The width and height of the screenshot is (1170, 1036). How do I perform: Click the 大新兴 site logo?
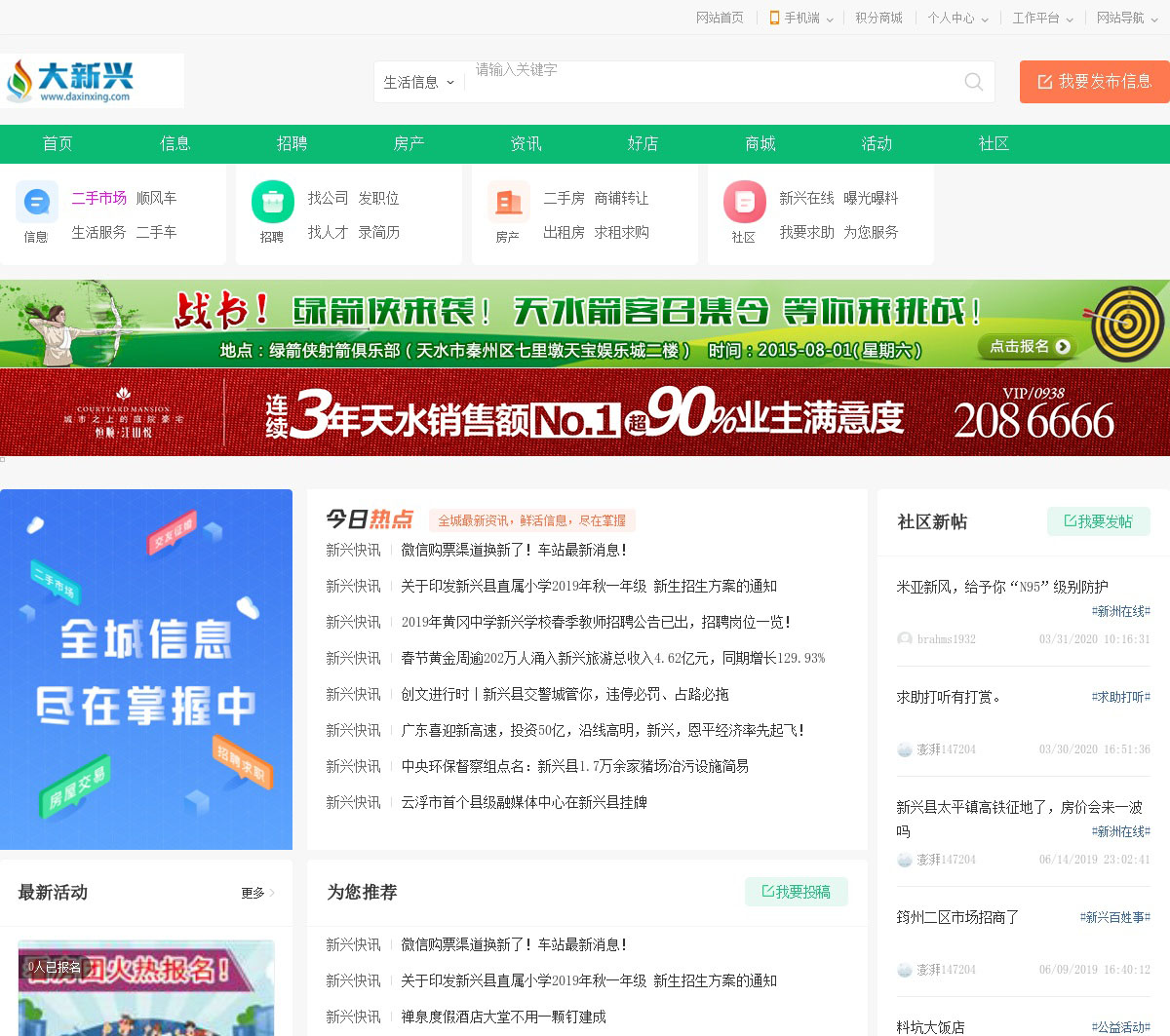click(x=70, y=81)
